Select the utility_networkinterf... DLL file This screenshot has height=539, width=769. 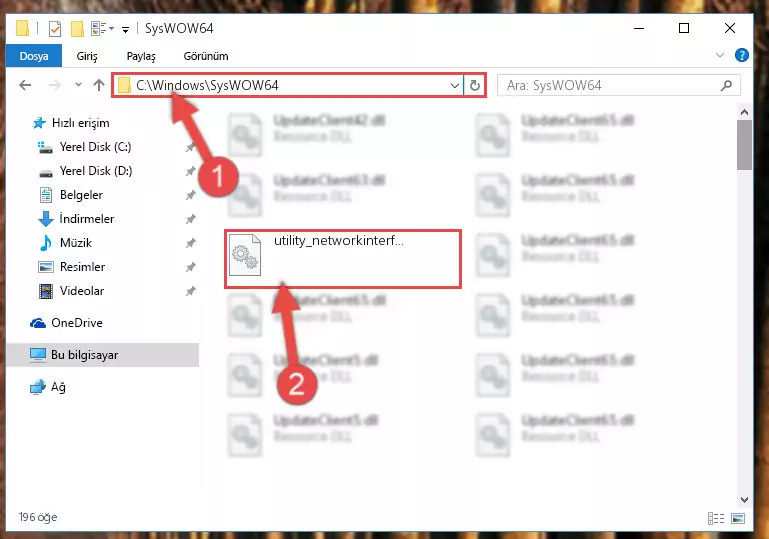343,258
